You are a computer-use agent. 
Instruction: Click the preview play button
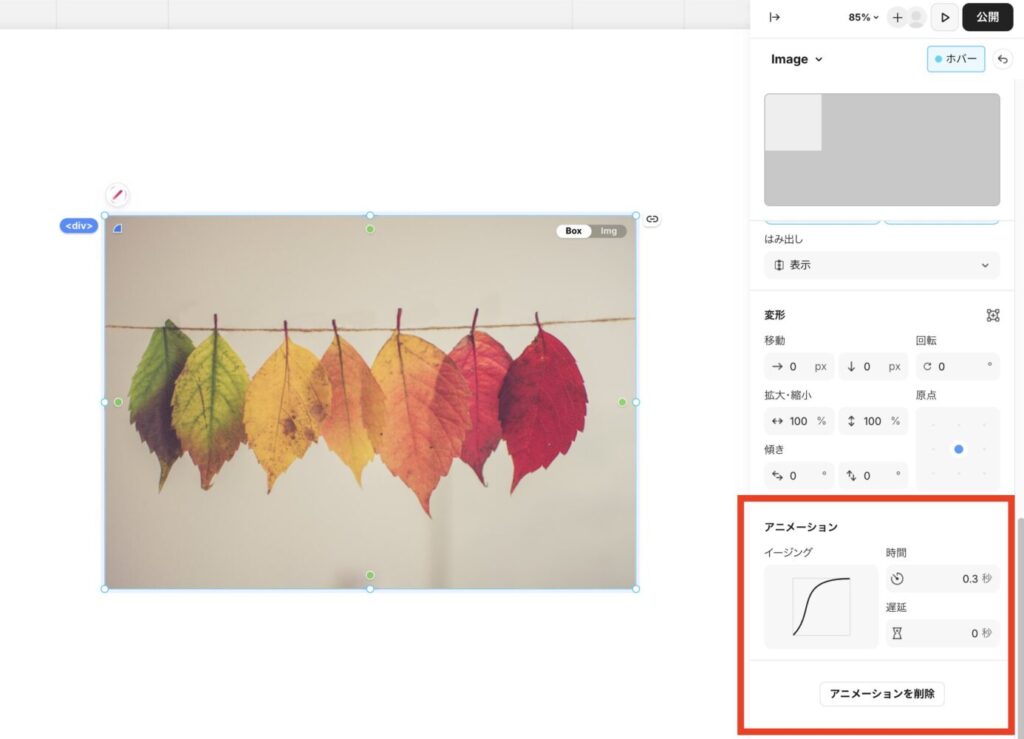coord(944,17)
